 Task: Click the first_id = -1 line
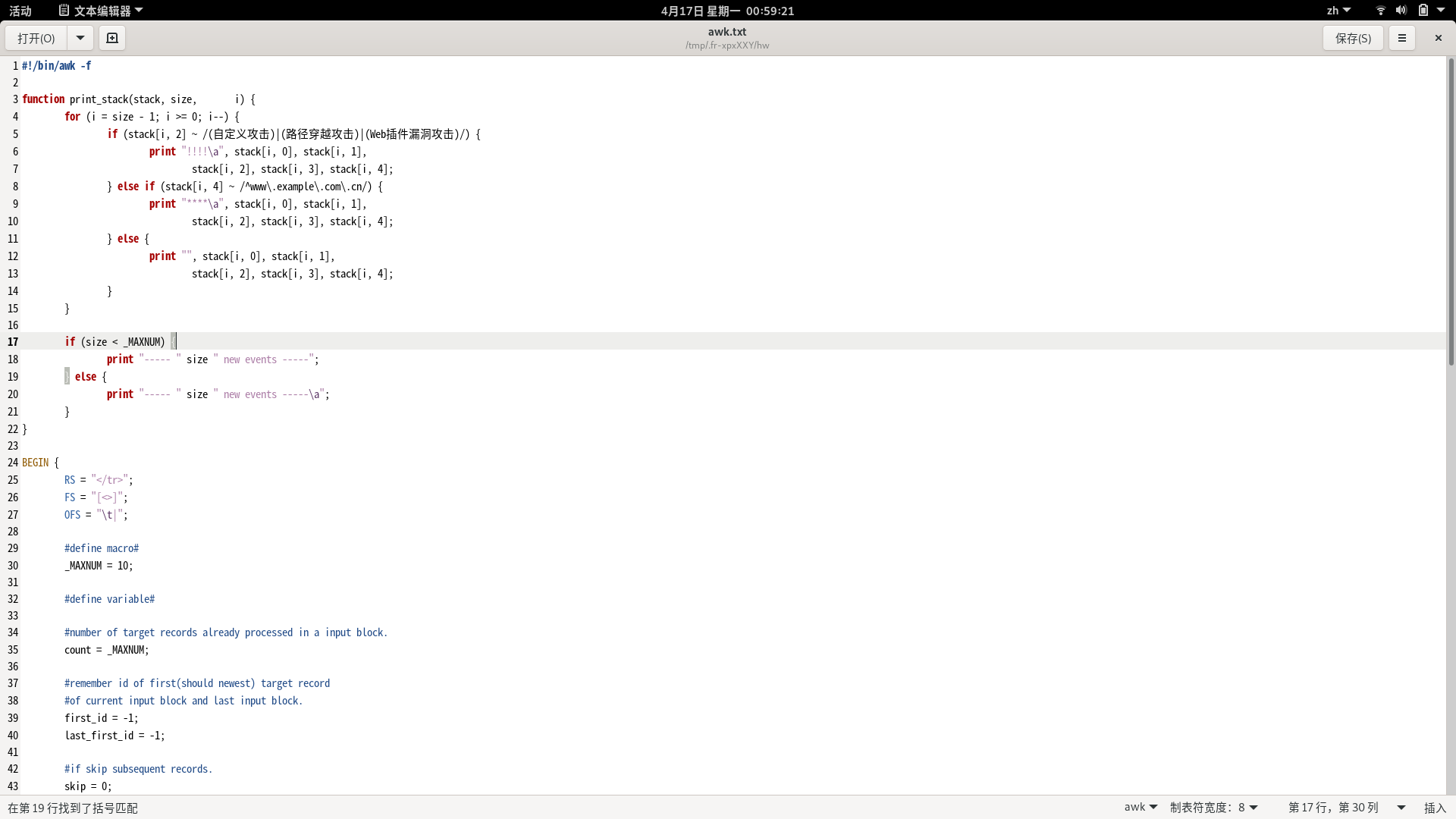pos(102,718)
